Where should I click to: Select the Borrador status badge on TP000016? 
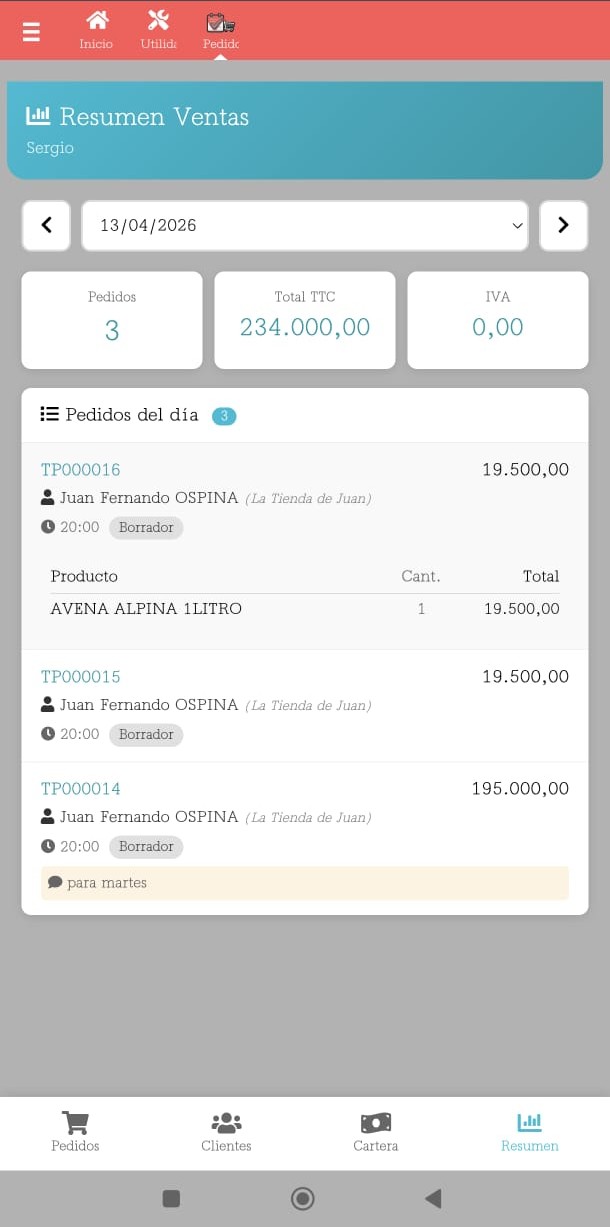pyautogui.click(x=146, y=527)
